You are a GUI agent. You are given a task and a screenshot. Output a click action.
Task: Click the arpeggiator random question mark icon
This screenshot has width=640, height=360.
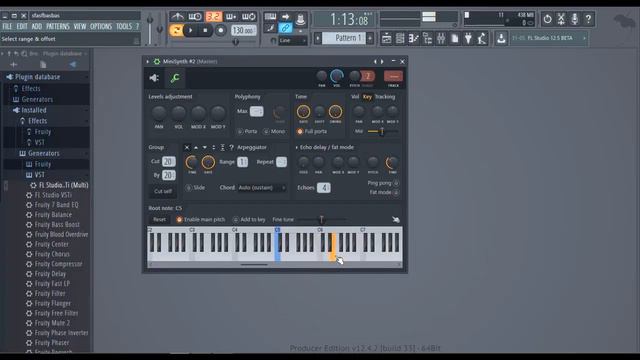click(231, 147)
